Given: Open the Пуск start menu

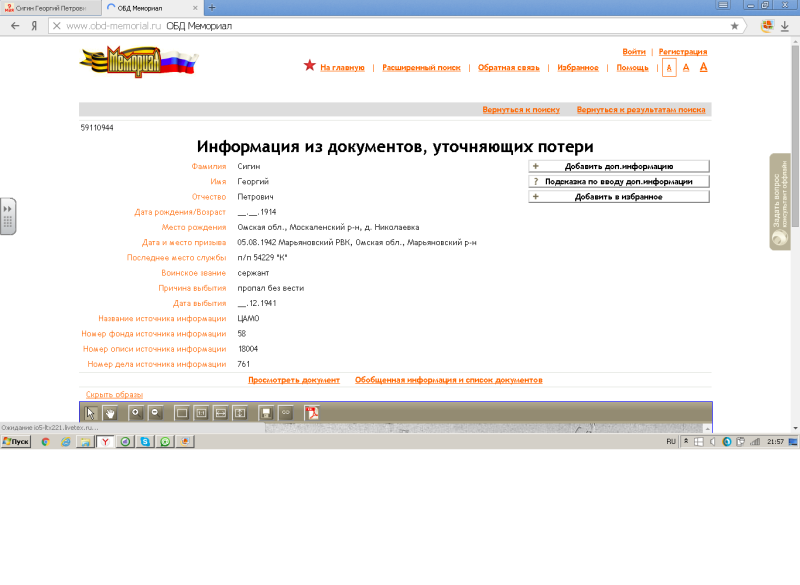Looking at the screenshot, I should (x=16, y=442).
